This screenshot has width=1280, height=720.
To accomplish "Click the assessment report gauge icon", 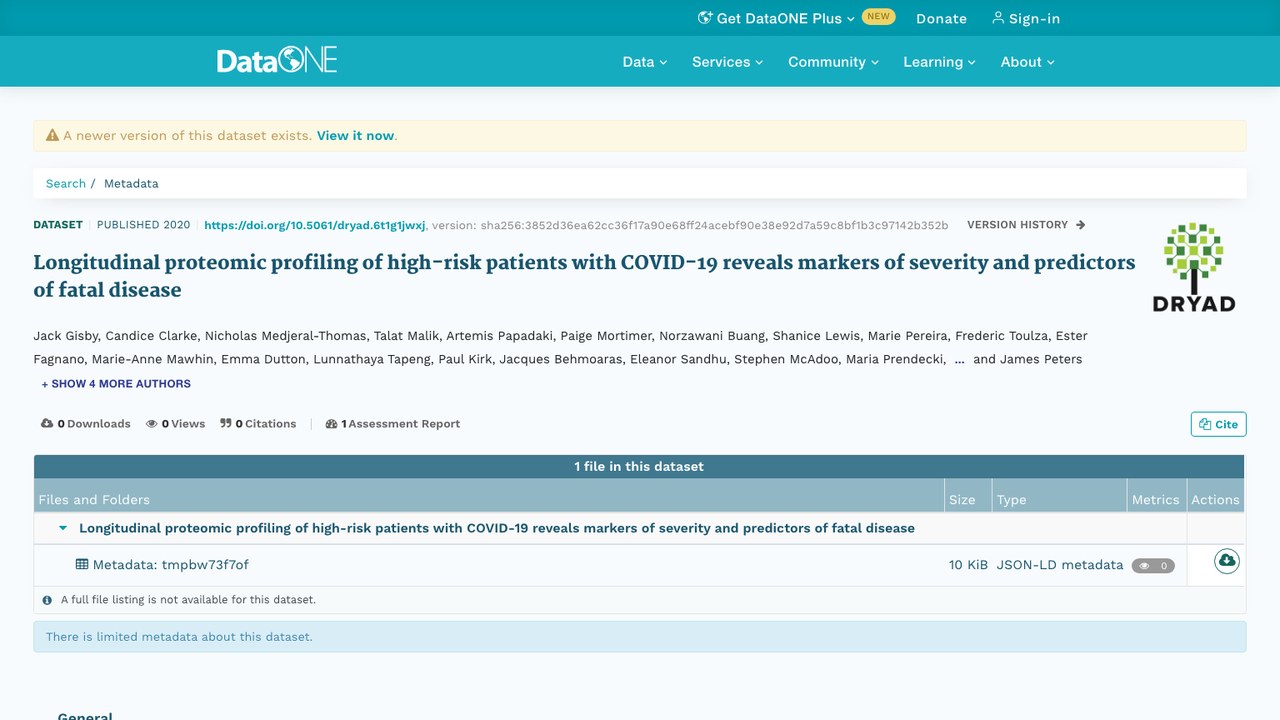I will (x=332, y=424).
